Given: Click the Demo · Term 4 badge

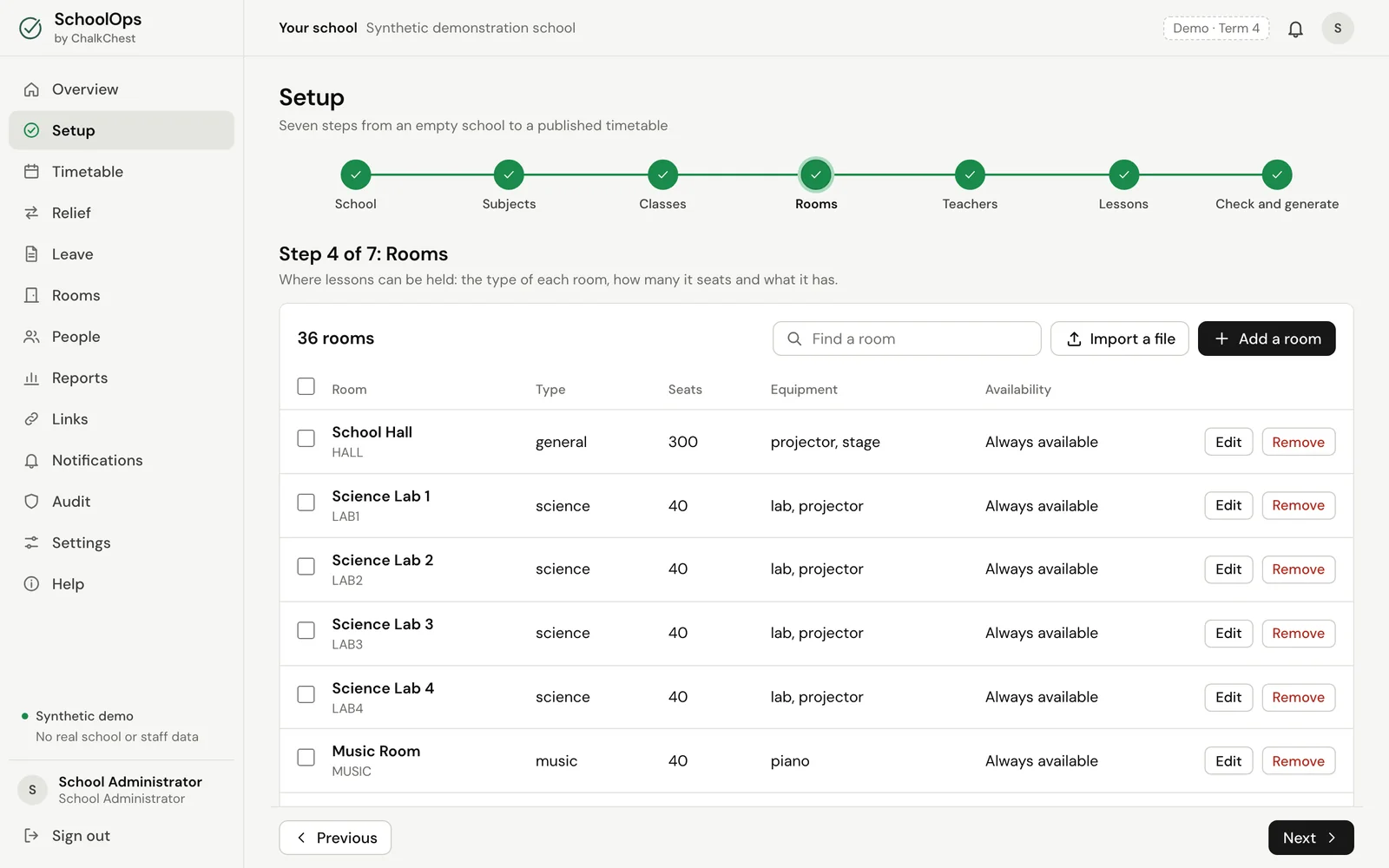Looking at the screenshot, I should (1216, 28).
